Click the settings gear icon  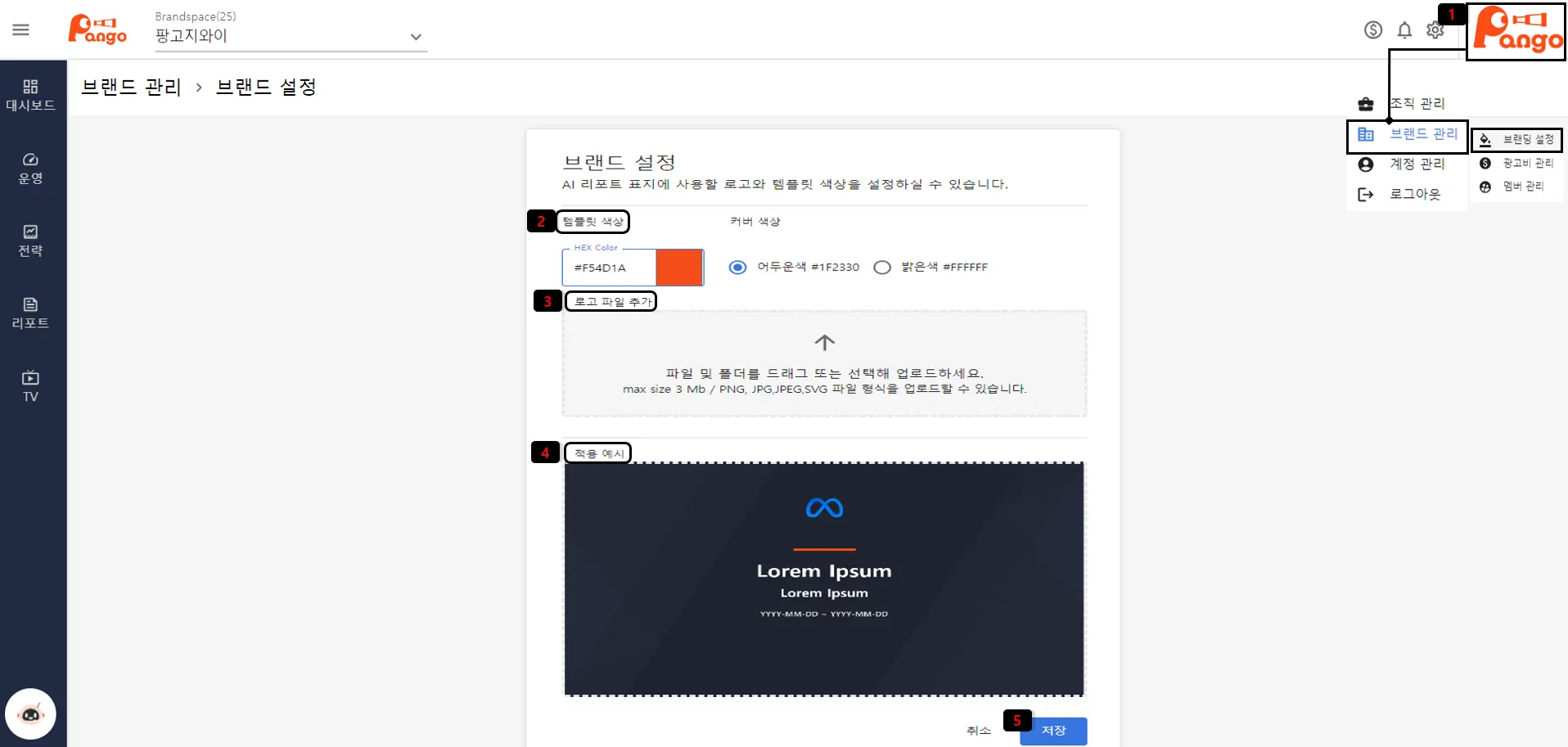pos(1435,30)
